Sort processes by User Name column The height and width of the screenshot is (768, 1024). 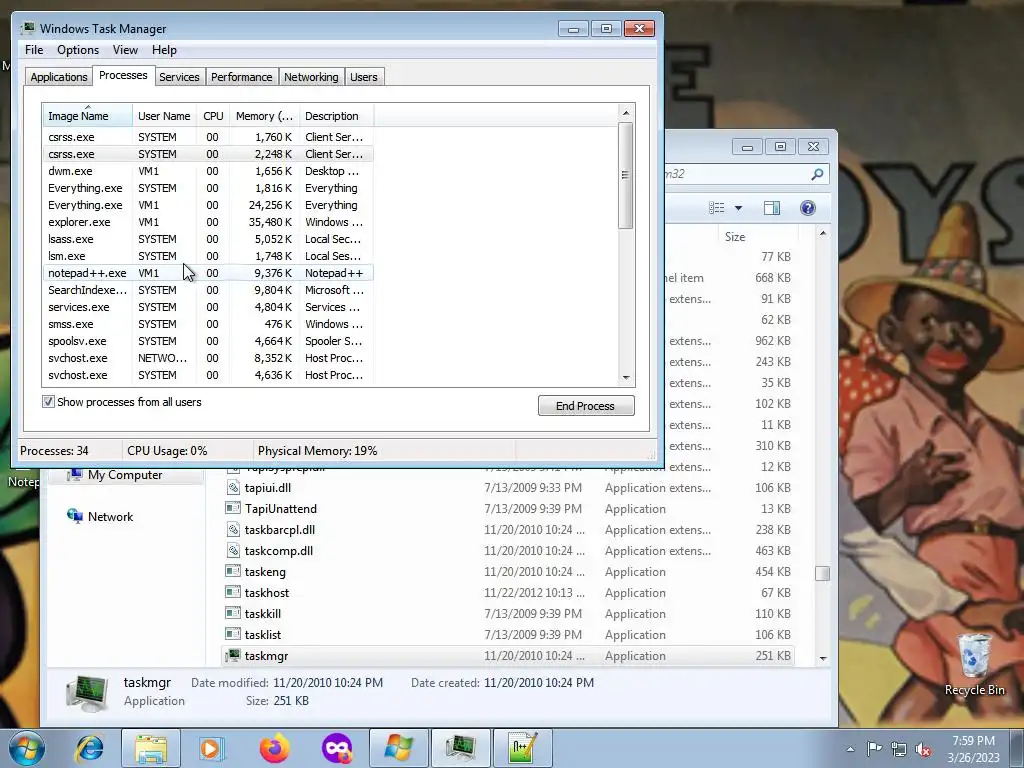[x=164, y=116]
